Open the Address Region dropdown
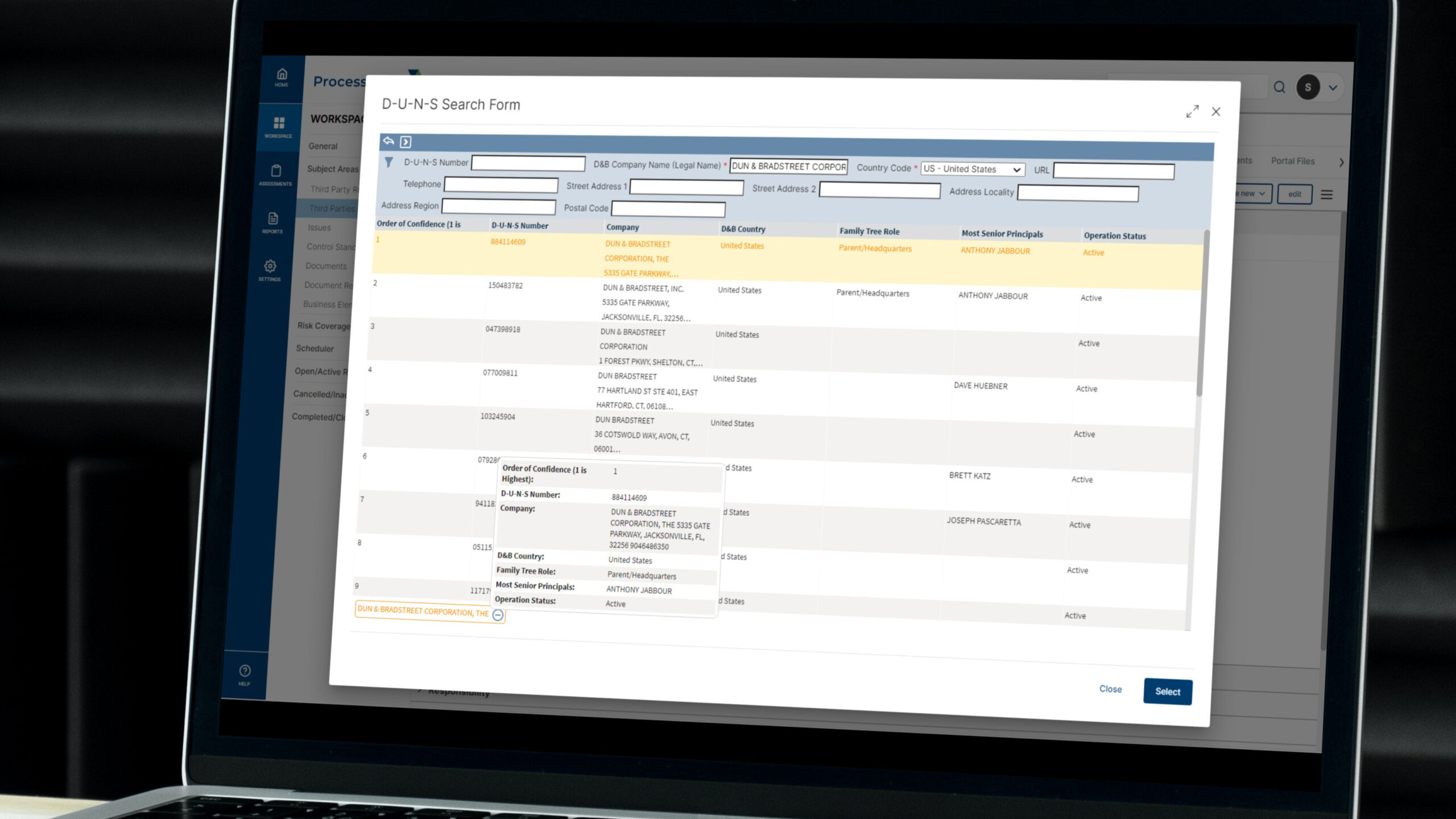Image resolution: width=1456 pixels, height=819 pixels. pyautogui.click(x=499, y=207)
